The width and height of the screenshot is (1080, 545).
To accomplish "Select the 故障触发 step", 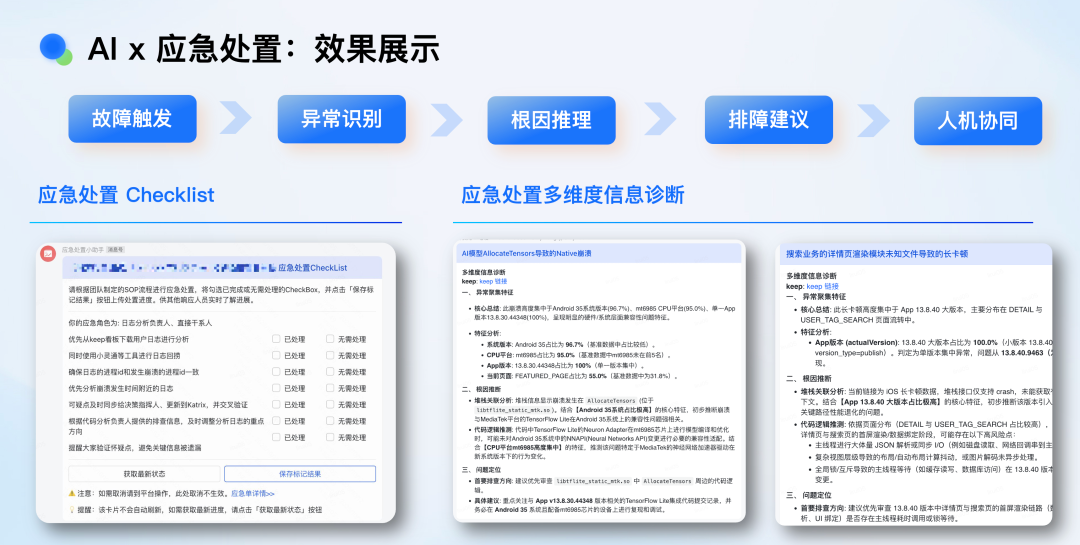I will 132,119.
